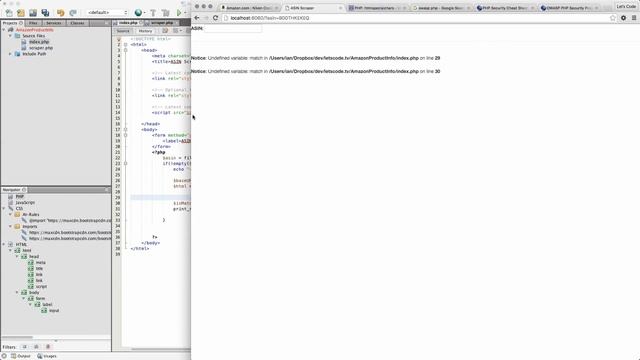The width and height of the screenshot is (640, 360).
Task: Reload the localhost page in the browser
Action: click(x=216, y=18)
